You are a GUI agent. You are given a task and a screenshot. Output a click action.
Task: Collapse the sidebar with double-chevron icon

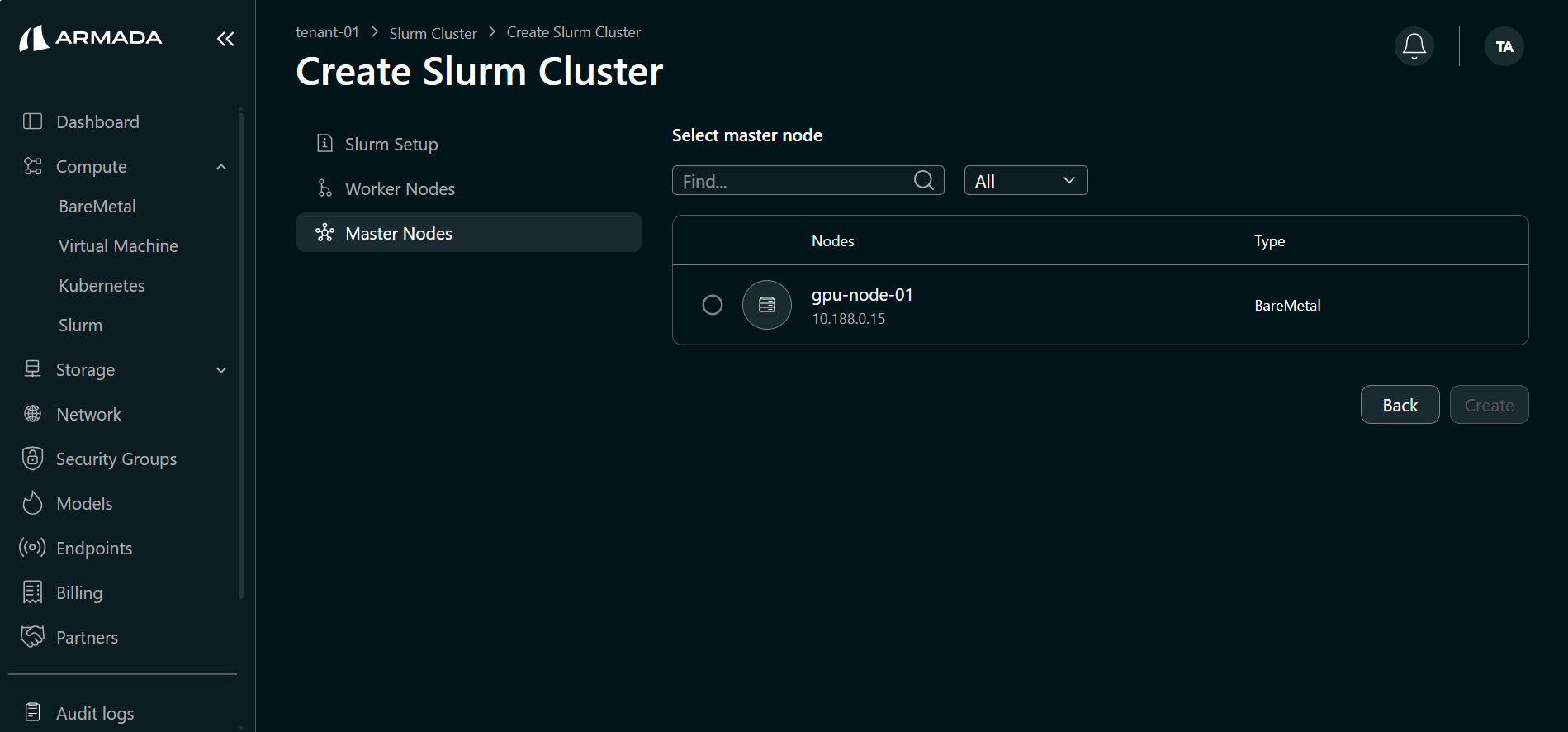(225, 39)
